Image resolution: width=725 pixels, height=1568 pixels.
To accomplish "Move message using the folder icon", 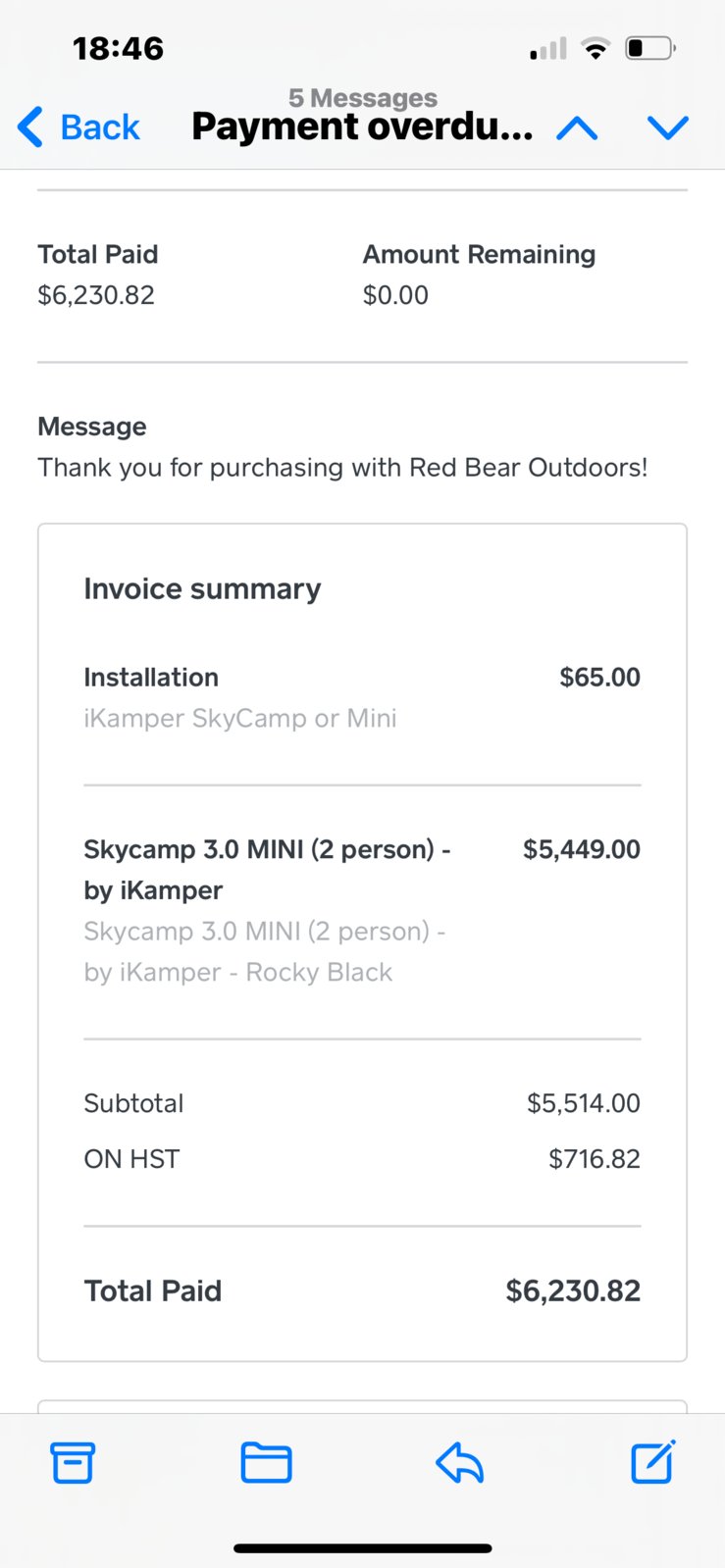I will click(x=266, y=1463).
